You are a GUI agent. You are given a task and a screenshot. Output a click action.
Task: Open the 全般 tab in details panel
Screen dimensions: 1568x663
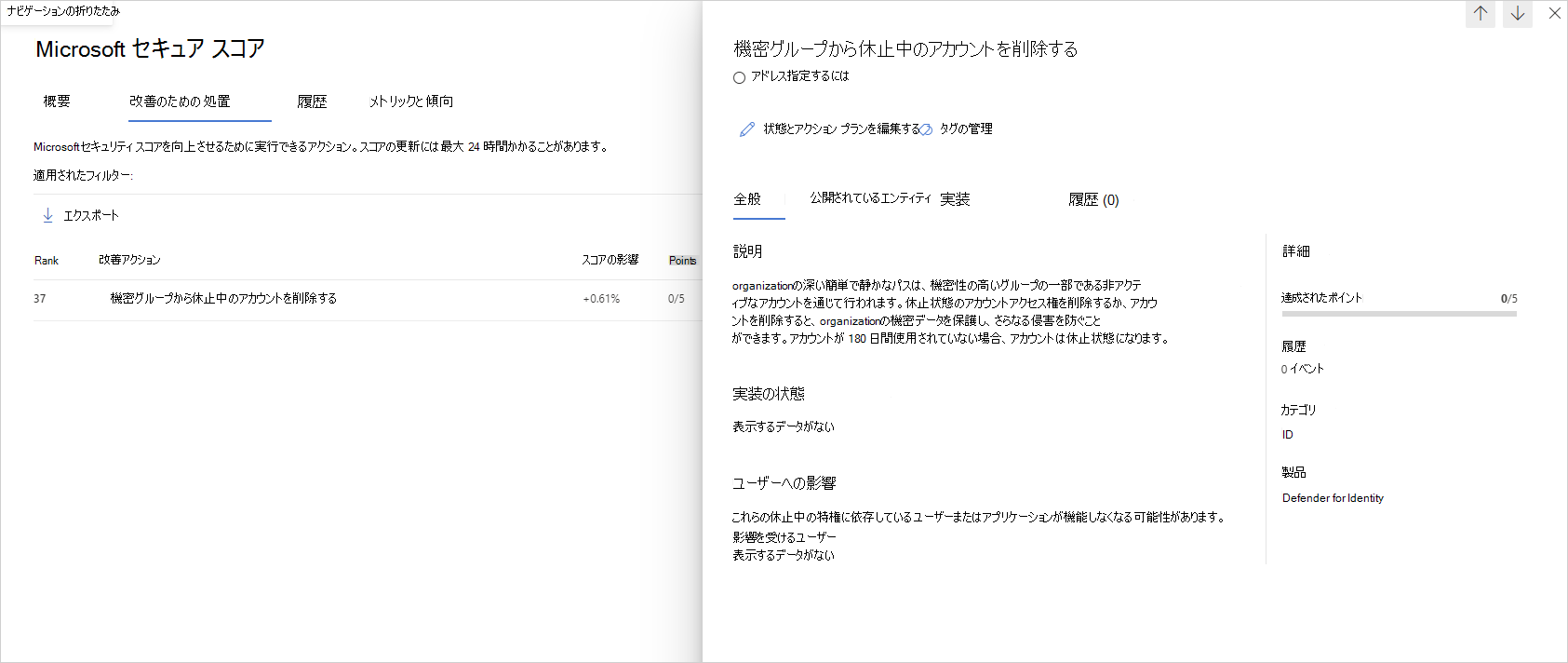coord(747,199)
